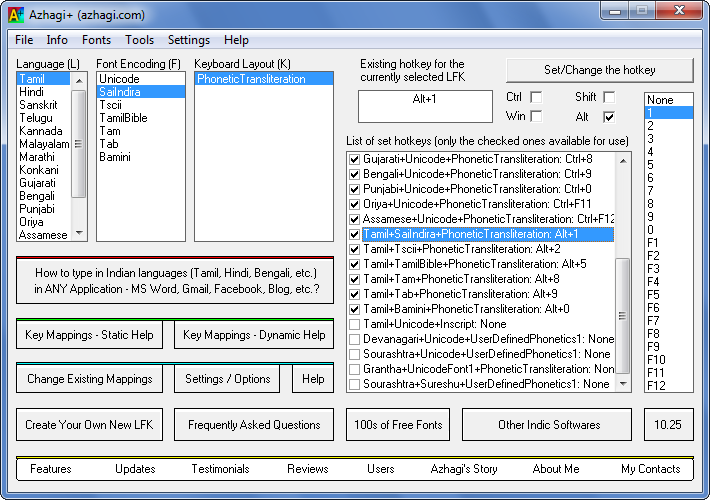Select F12 in hotkey key list
Screen dimensions: 710x500
coord(669,386)
